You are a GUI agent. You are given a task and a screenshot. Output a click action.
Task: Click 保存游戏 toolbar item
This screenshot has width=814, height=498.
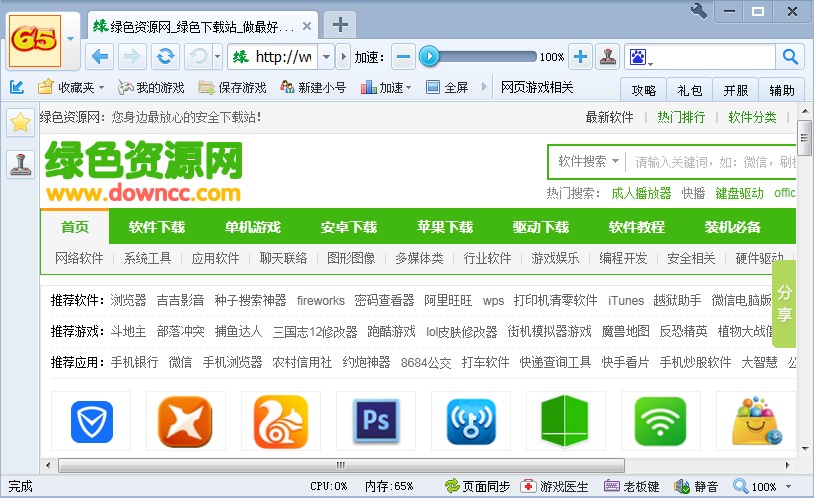(x=233, y=87)
